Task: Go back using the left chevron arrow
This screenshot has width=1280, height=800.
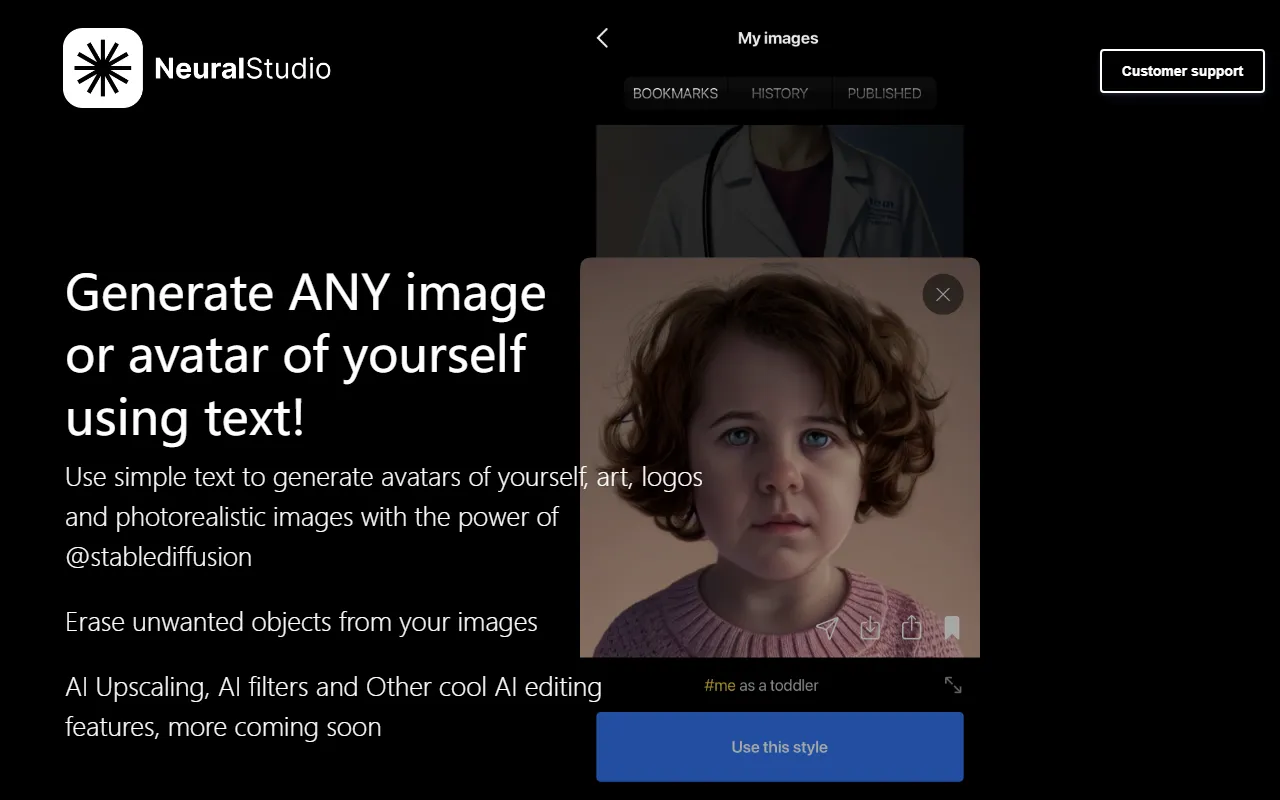Action: point(601,37)
